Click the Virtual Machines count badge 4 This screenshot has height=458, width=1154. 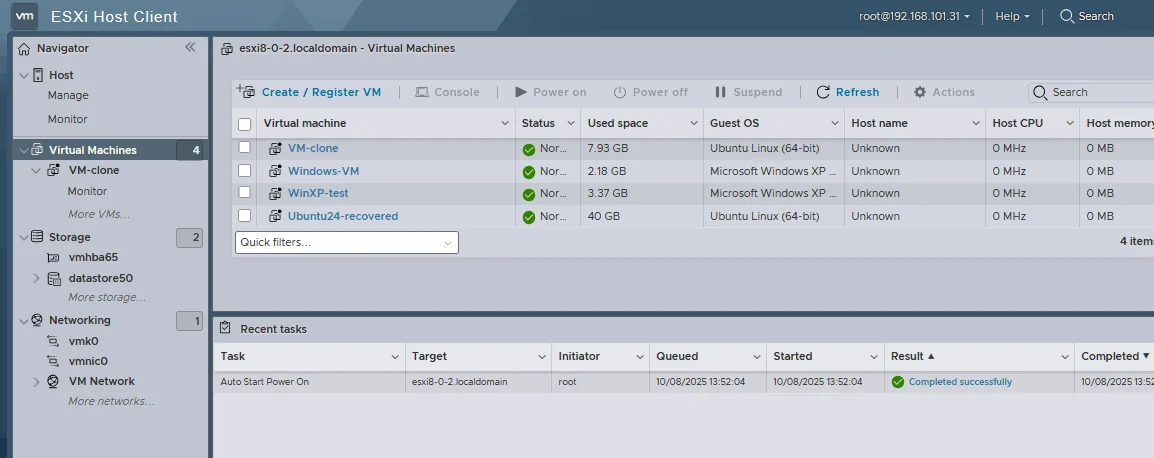click(x=190, y=150)
